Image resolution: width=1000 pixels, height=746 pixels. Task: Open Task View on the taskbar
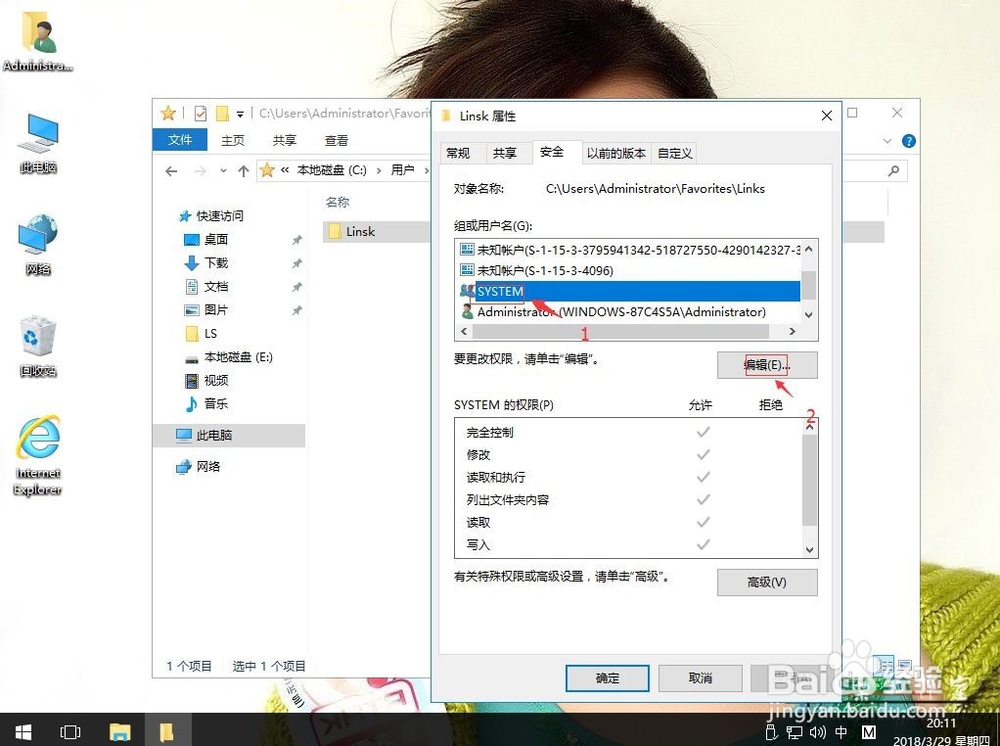pos(70,731)
